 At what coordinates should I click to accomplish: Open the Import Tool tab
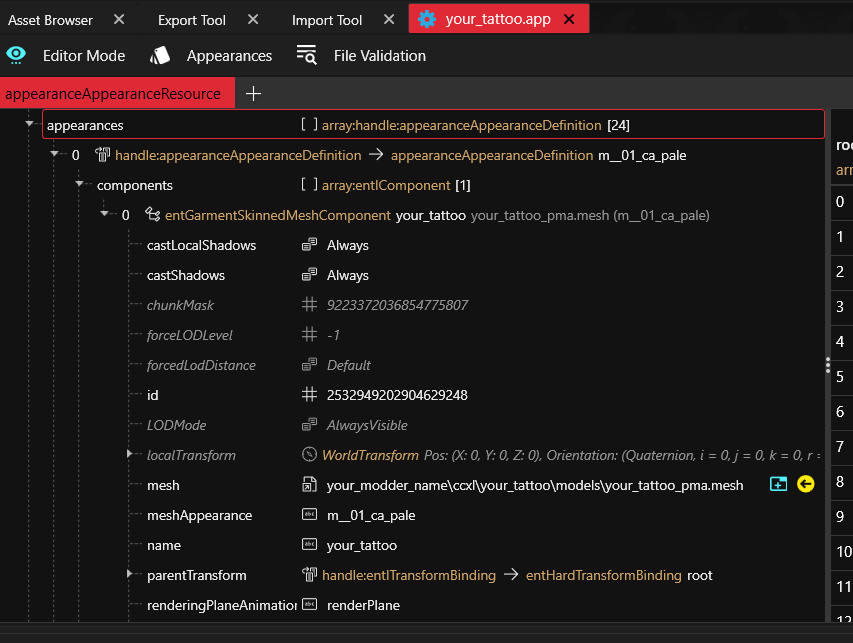coord(326,19)
